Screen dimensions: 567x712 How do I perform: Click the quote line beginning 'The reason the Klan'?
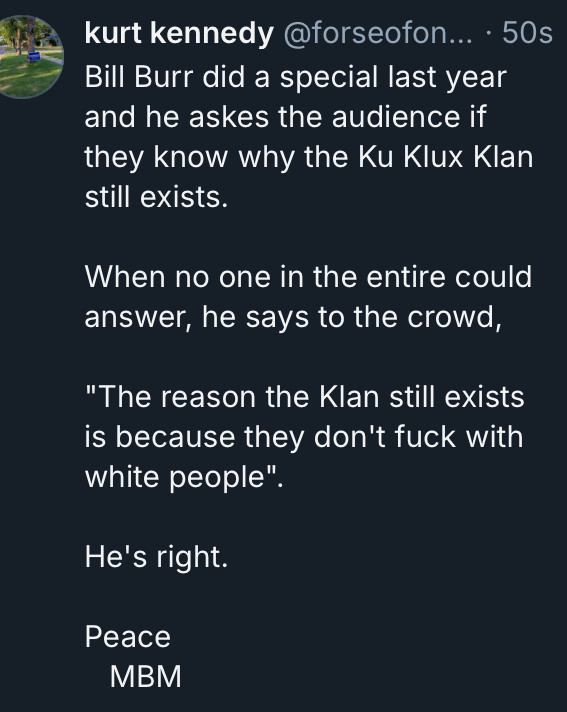[305, 397]
